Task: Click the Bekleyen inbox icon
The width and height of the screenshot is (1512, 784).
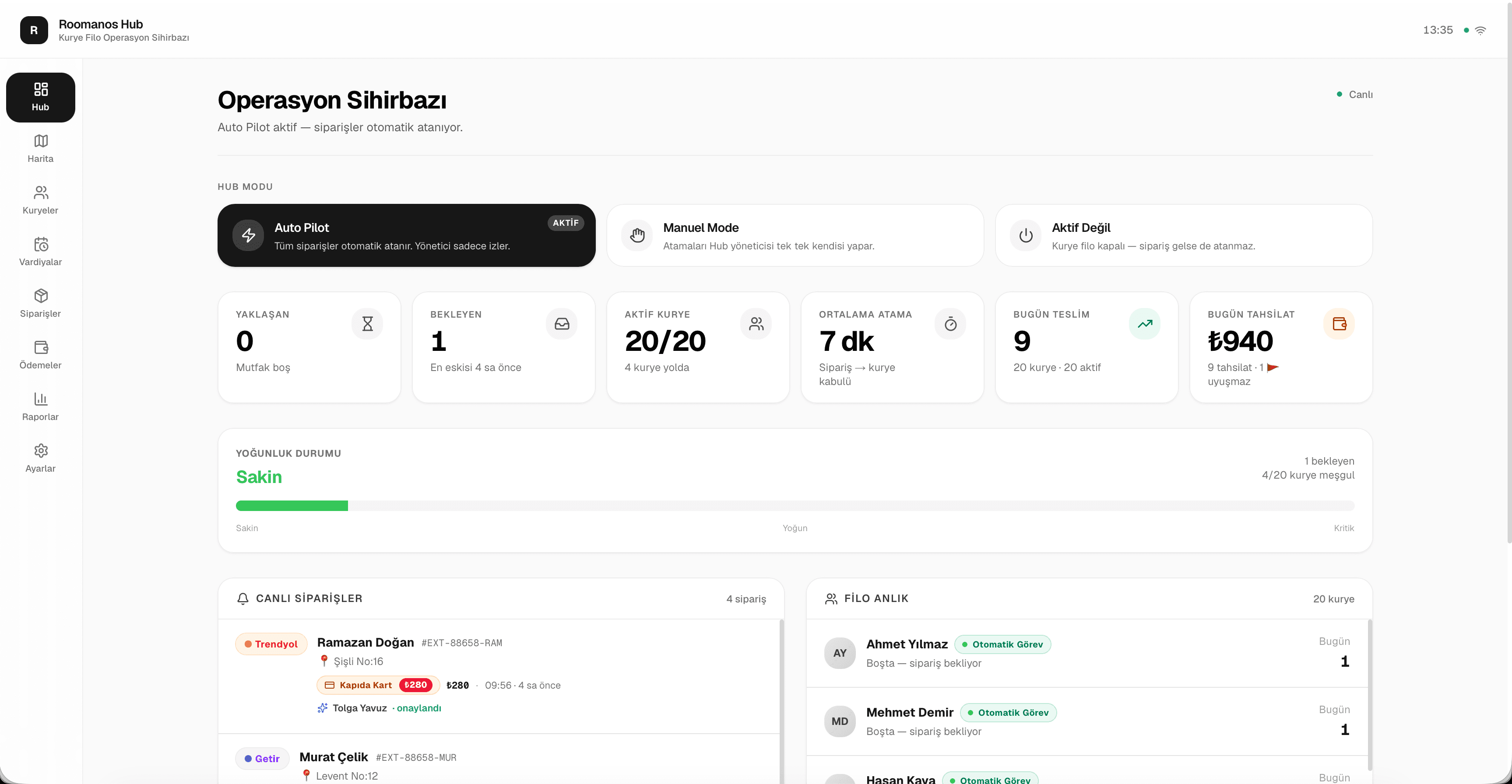Action: tap(562, 323)
